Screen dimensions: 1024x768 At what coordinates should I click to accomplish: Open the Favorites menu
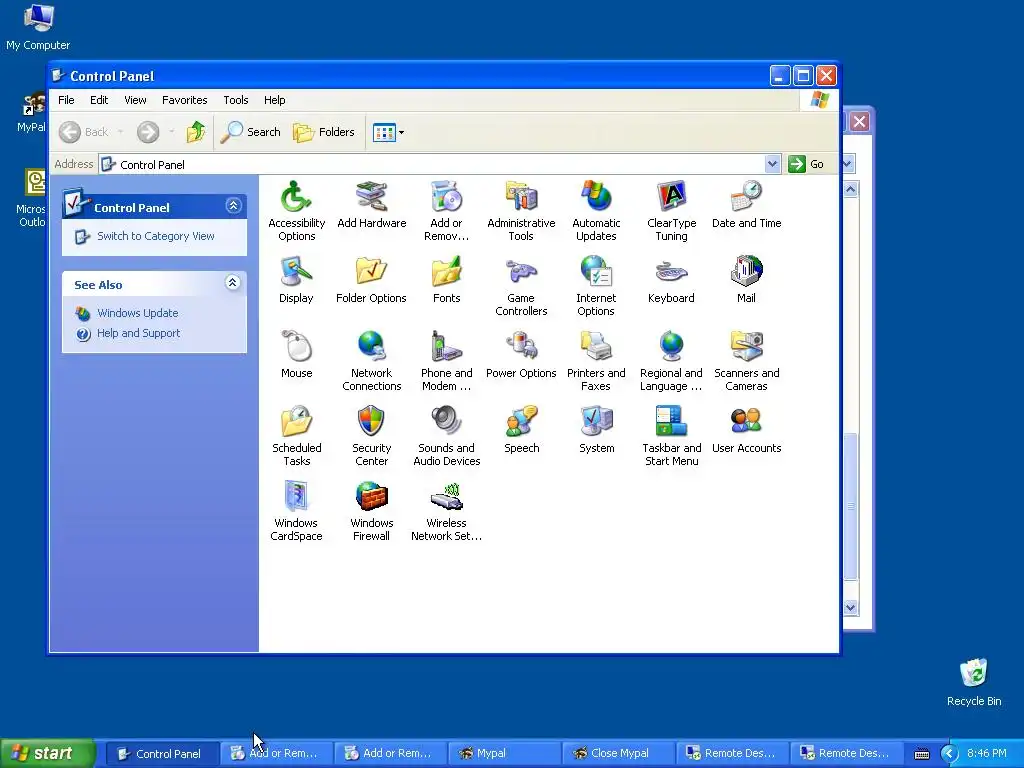pos(185,100)
